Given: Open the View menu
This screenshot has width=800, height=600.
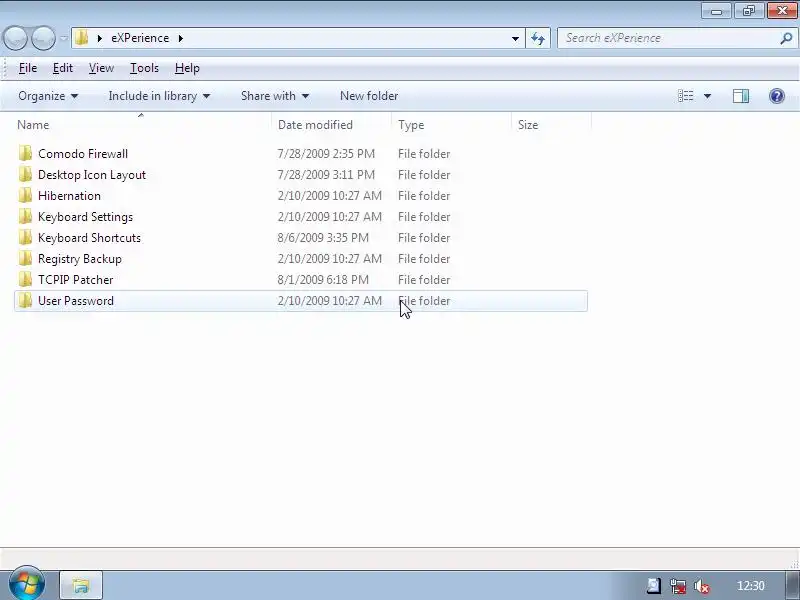Looking at the screenshot, I should [101, 68].
